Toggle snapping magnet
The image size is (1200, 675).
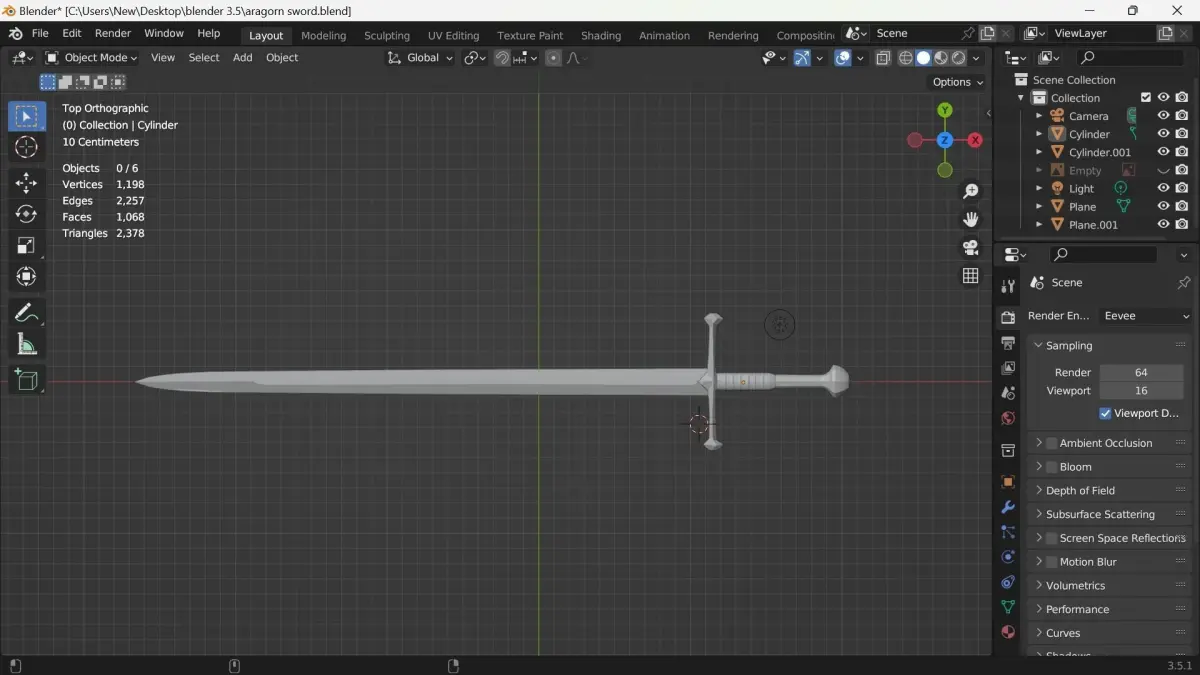point(502,58)
